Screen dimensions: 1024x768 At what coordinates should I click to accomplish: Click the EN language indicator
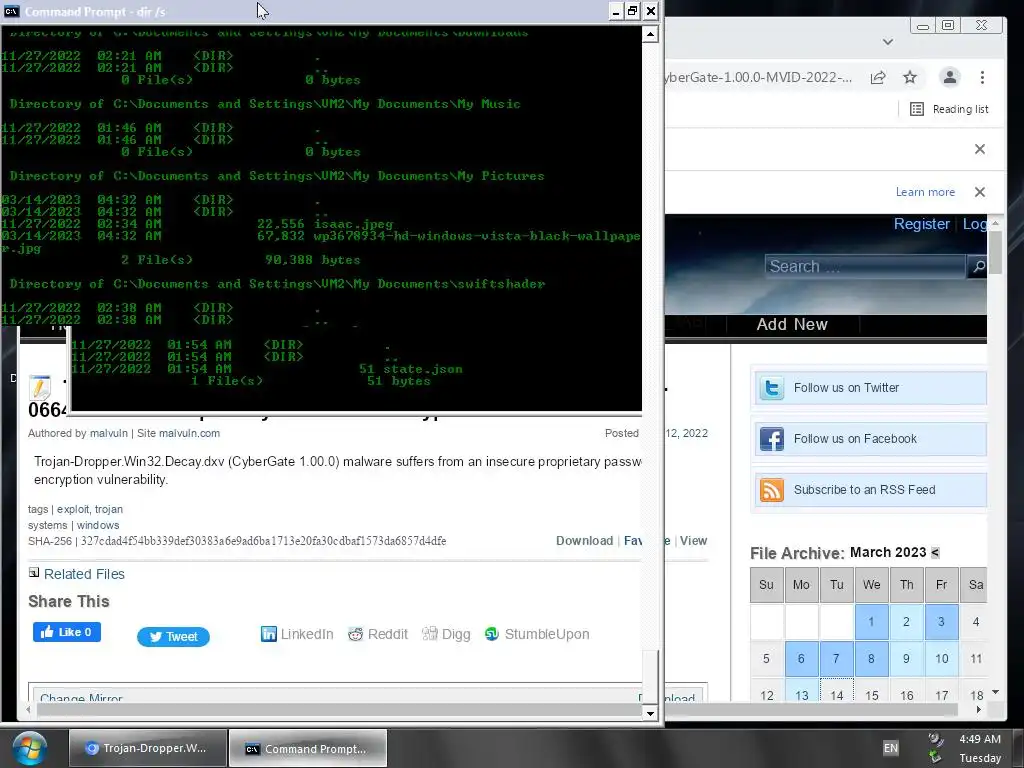point(891,748)
